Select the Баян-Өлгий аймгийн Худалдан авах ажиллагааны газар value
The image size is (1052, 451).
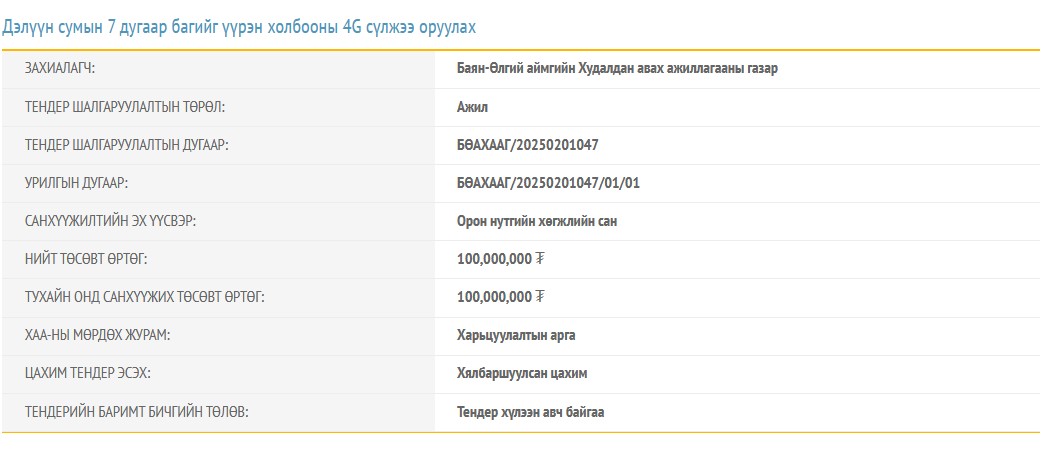click(x=616, y=69)
